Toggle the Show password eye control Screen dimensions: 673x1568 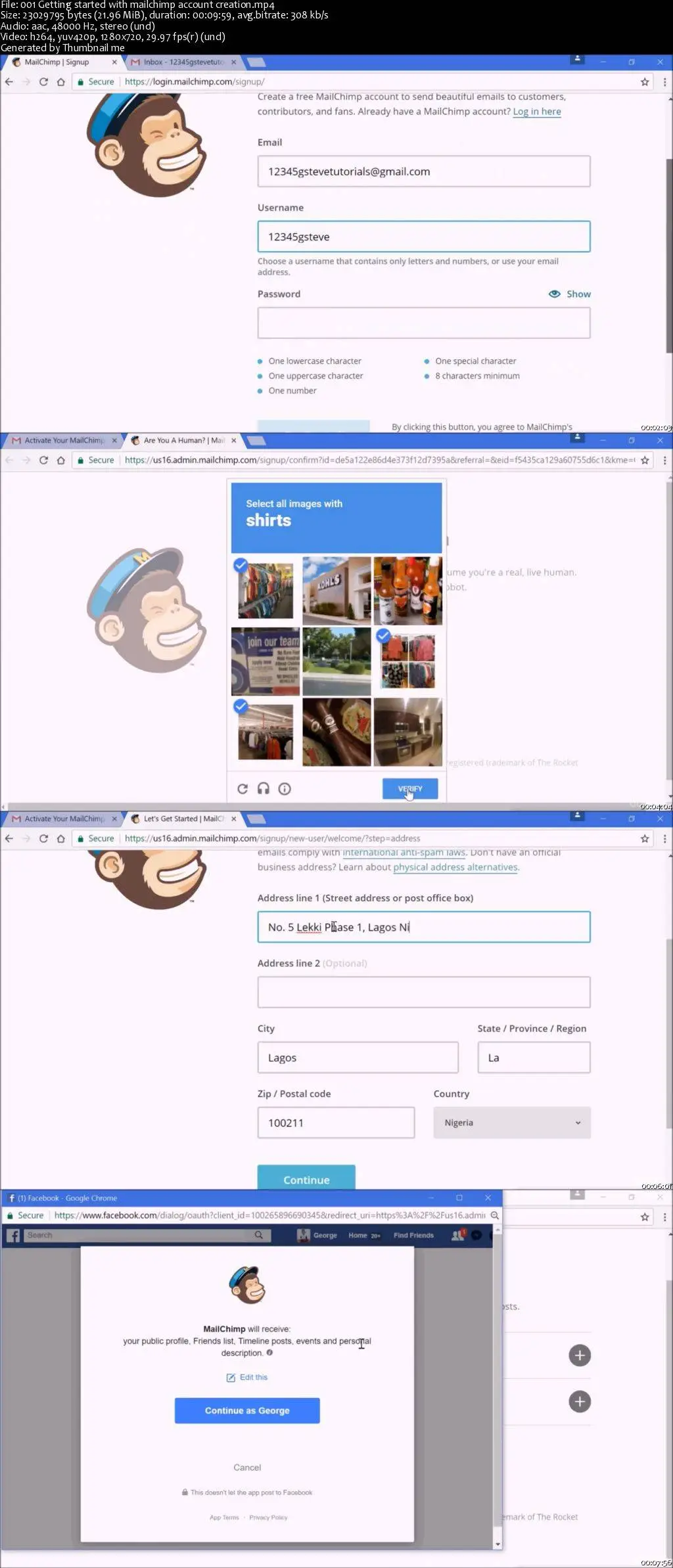570,294
